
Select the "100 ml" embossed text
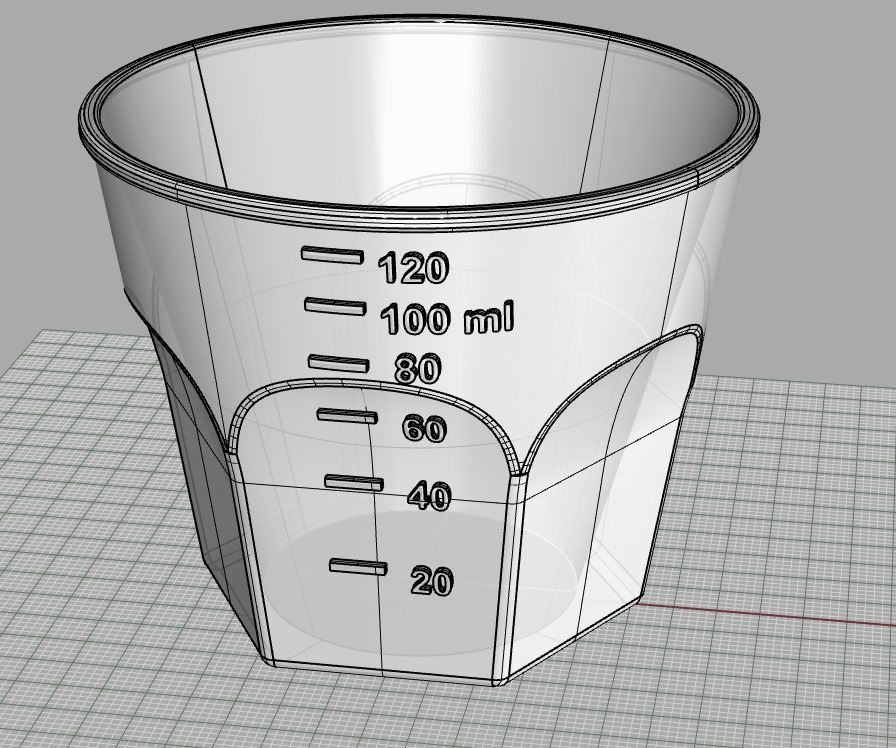pos(447,318)
